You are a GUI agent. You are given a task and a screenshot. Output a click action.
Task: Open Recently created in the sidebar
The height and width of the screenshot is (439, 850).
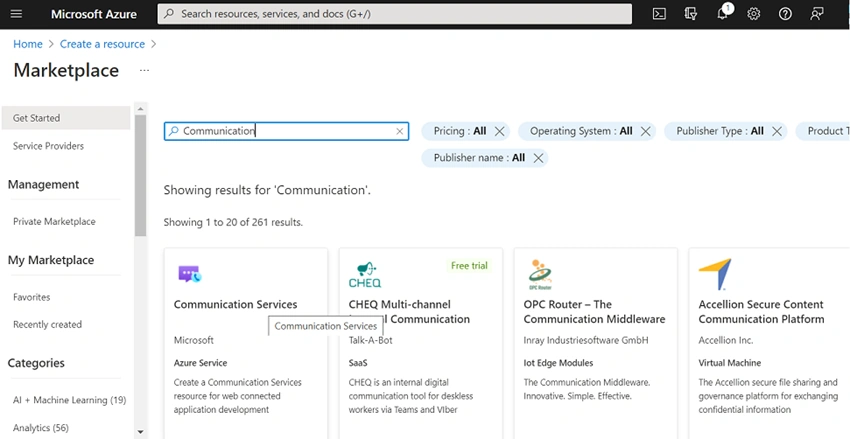47,324
